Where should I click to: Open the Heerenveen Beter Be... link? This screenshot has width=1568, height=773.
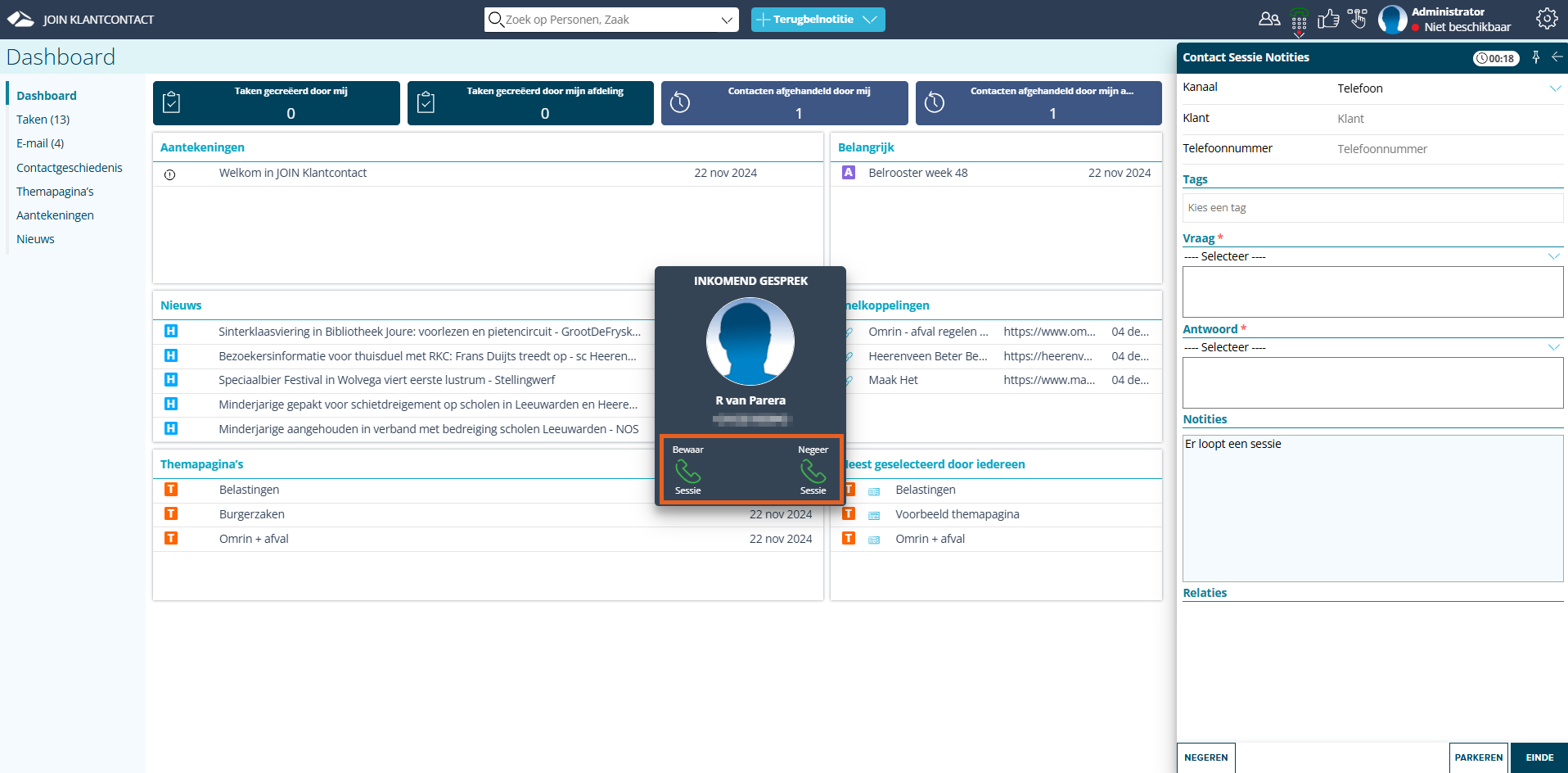pos(928,356)
